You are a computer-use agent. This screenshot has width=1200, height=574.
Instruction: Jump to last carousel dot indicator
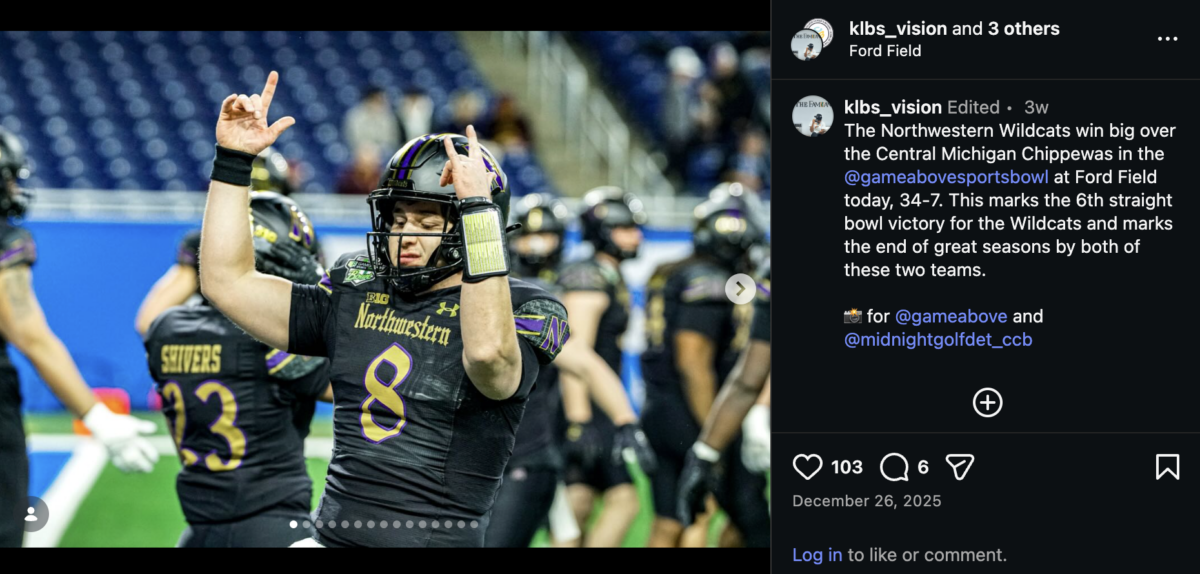click(474, 524)
